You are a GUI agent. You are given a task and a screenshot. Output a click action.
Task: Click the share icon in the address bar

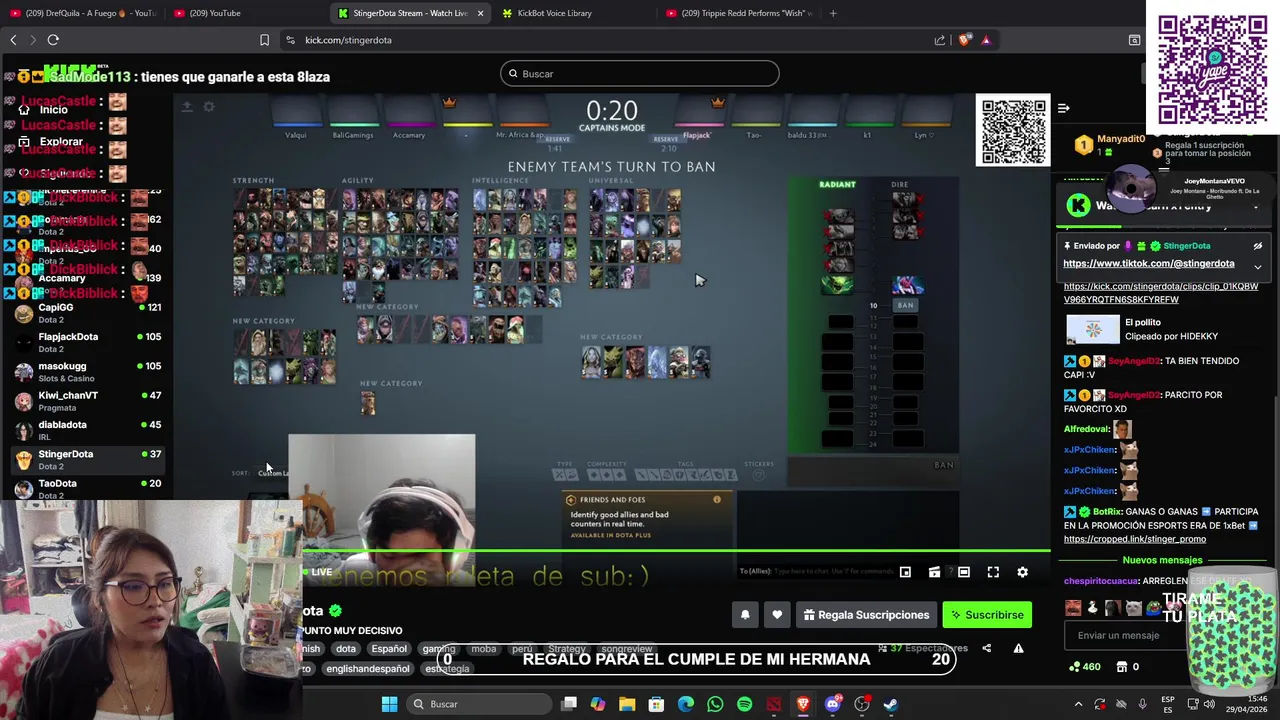pyautogui.click(x=940, y=40)
